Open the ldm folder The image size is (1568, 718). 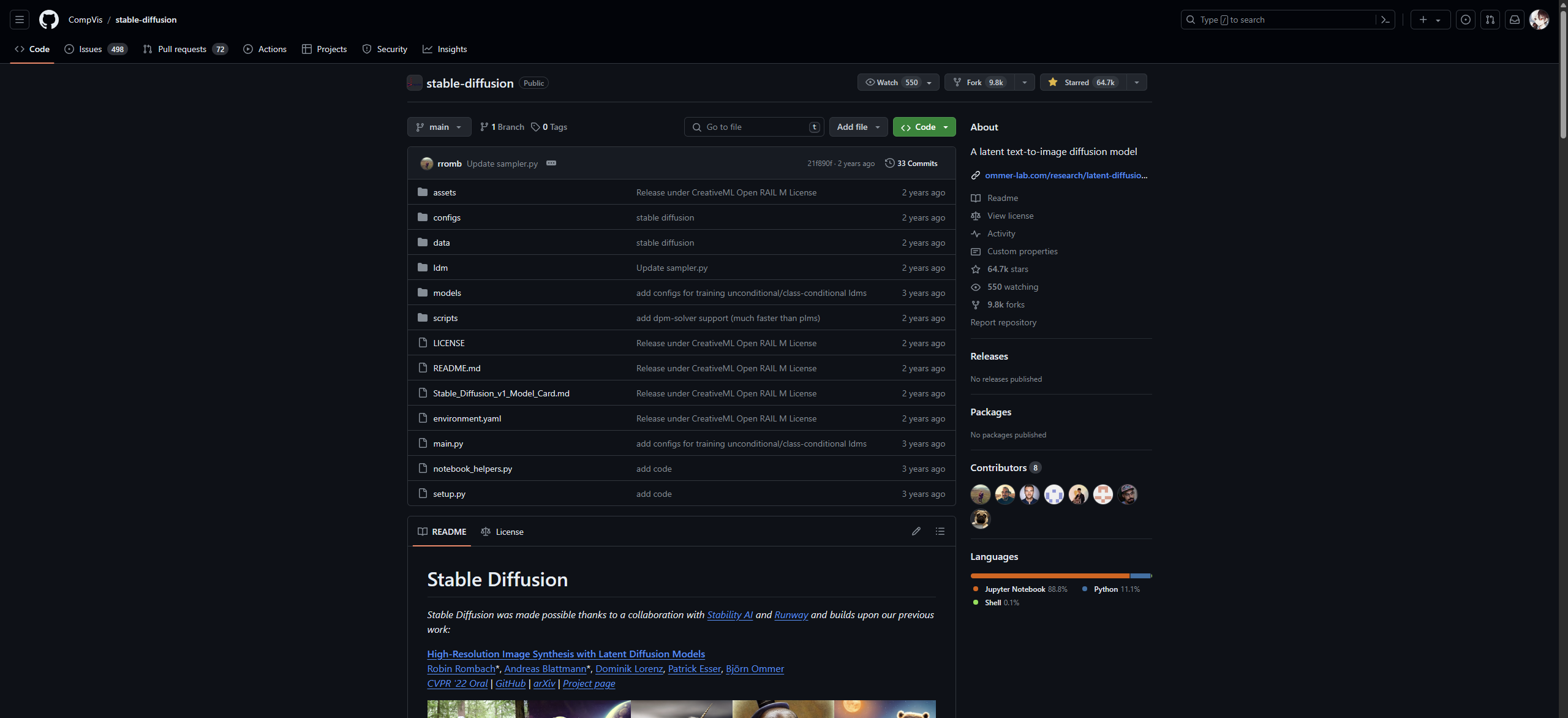pyautogui.click(x=440, y=268)
